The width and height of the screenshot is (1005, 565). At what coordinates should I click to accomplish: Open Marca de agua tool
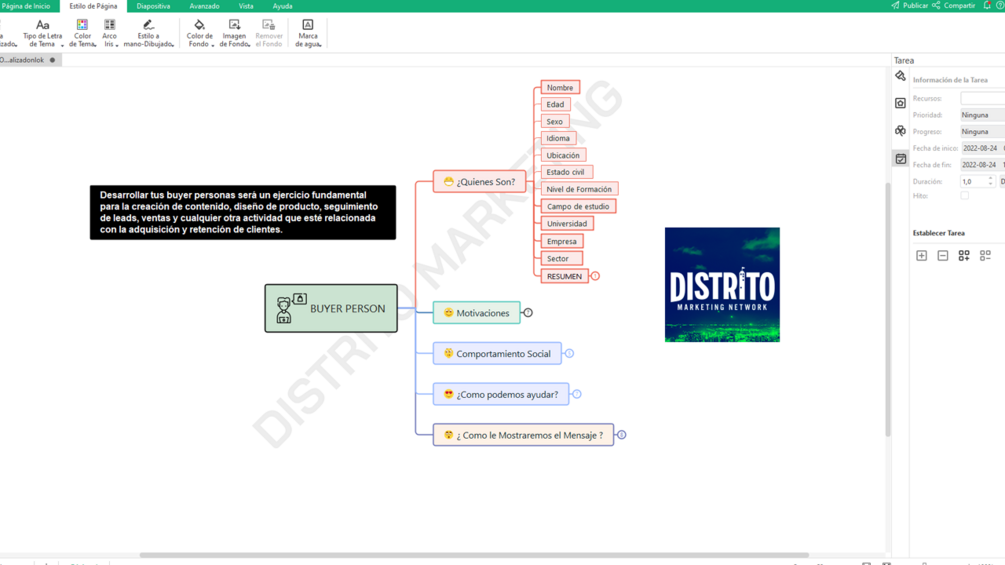pyautogui.click(x=308, y=33)
